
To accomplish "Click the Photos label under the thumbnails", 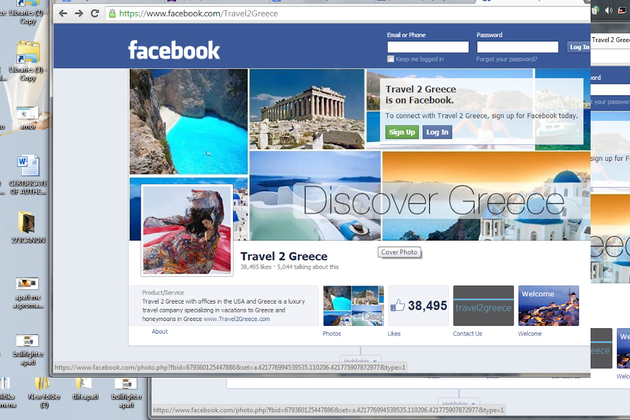I will [331, 334].
